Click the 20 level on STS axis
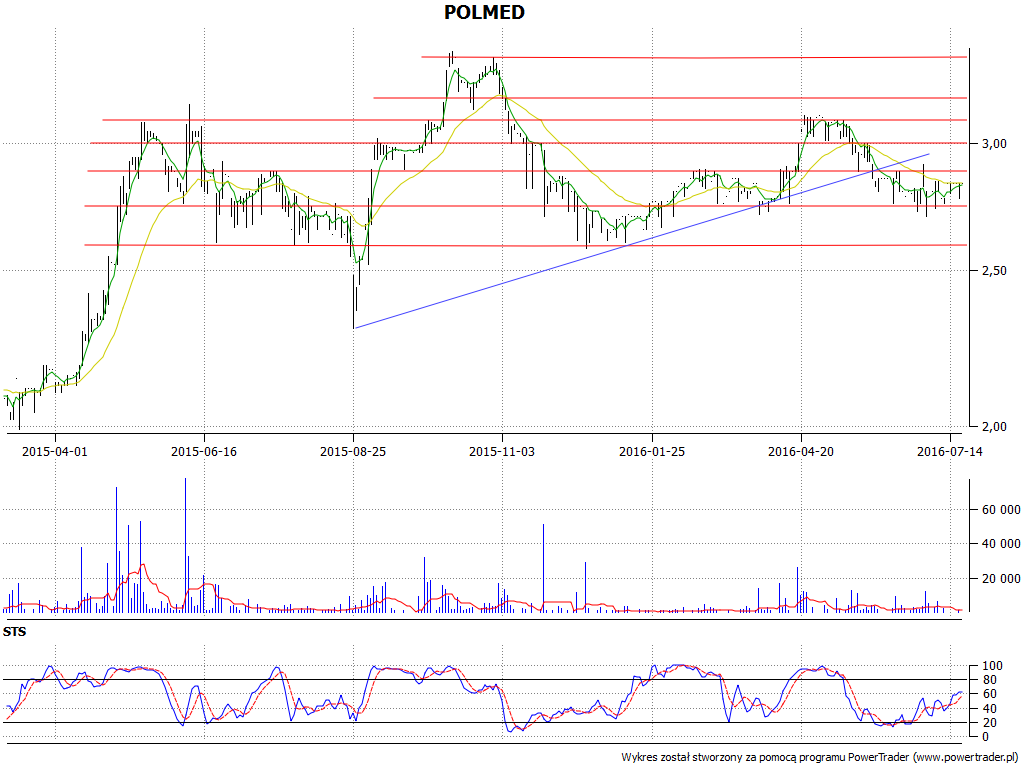1024x768 pixels. [x=989, y=723]
